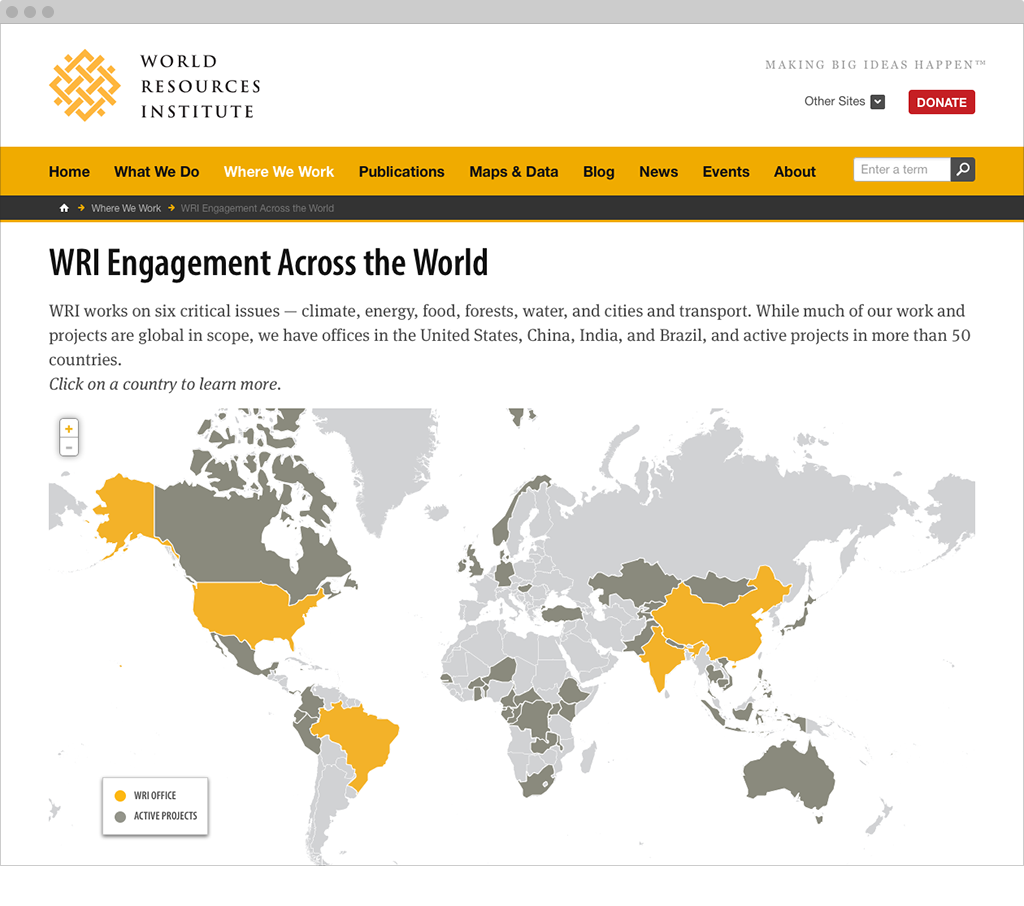Click 'Where We Work' breadcrumb link
Viewport: 1024px width, 906px height.
point(126,208)
